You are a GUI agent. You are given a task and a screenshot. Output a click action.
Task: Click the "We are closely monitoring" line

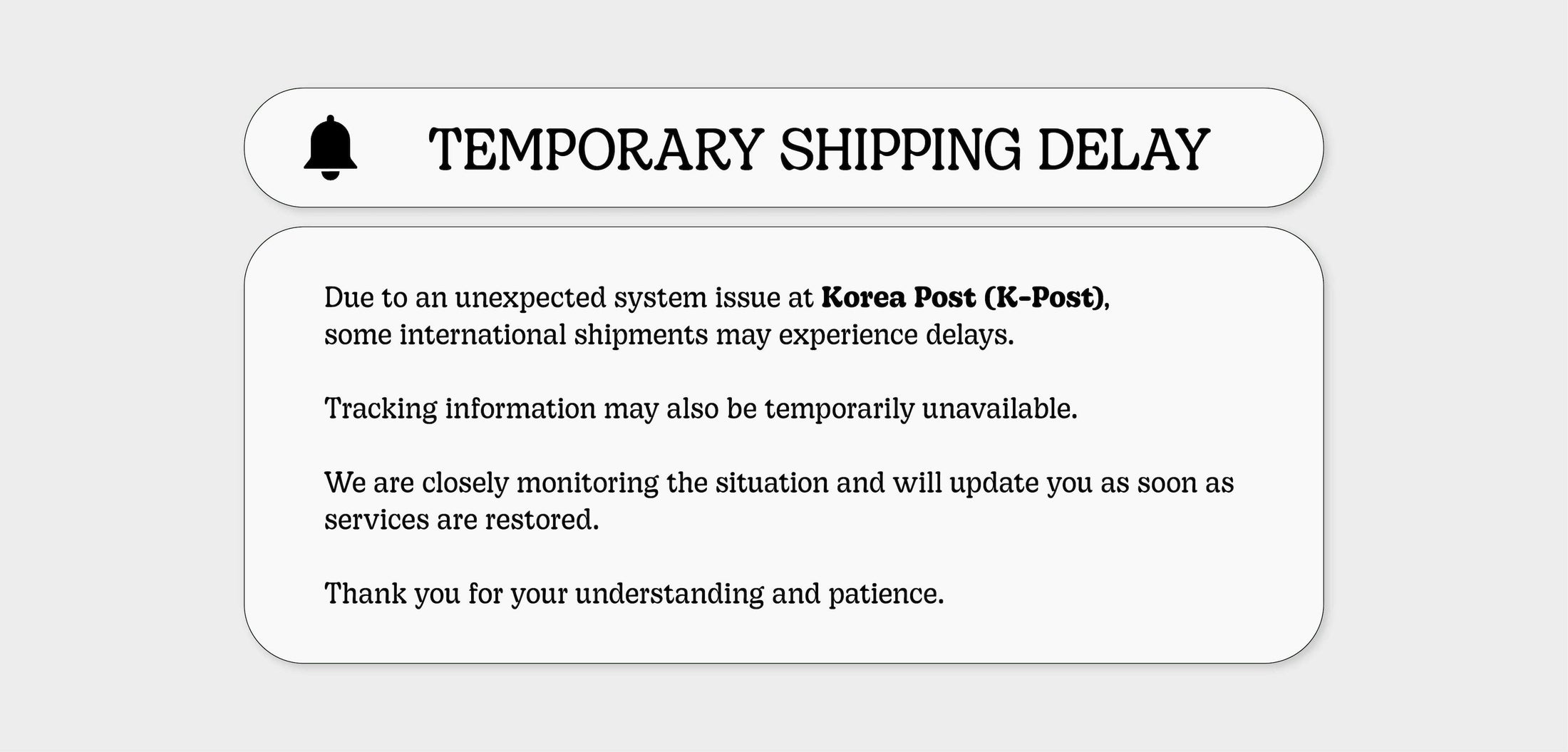tap(779, 483)
